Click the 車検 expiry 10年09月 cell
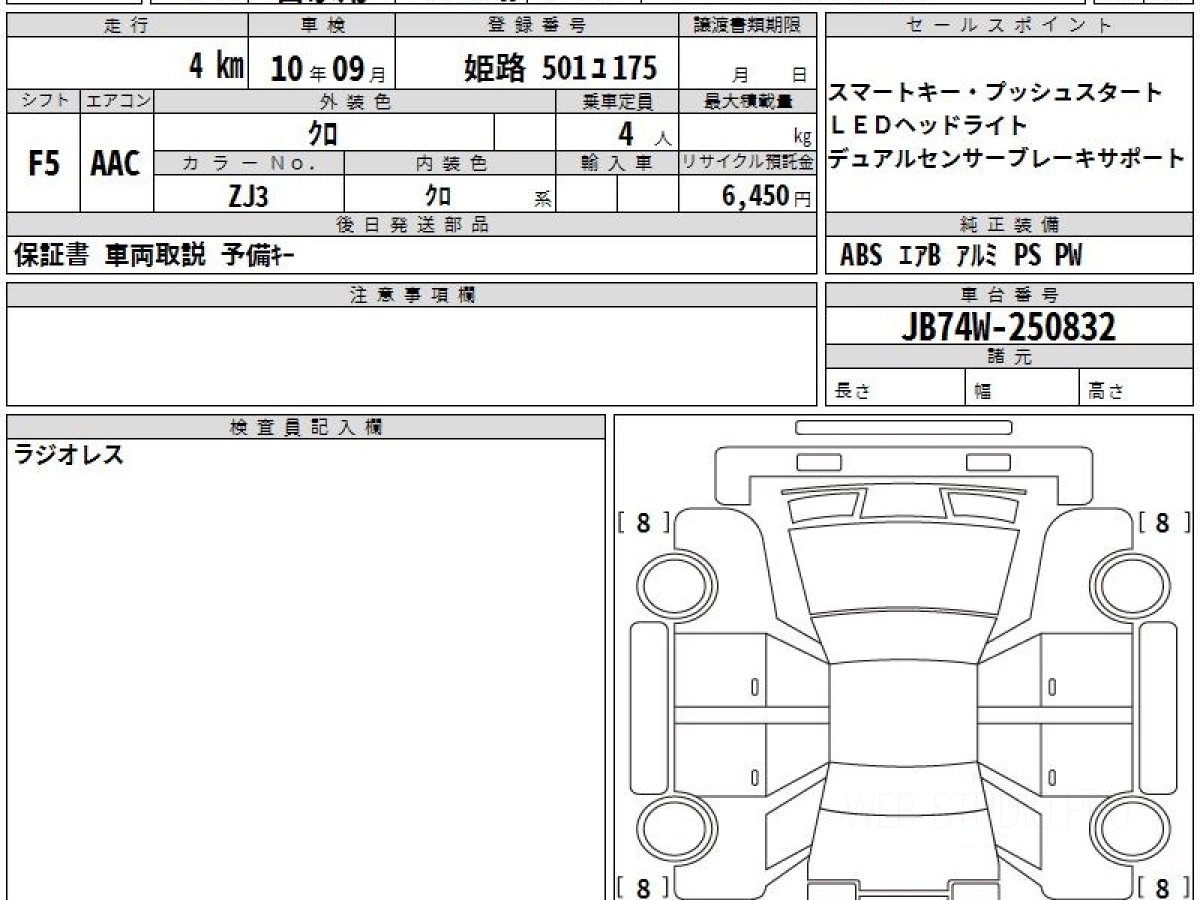 coord(321,67)
